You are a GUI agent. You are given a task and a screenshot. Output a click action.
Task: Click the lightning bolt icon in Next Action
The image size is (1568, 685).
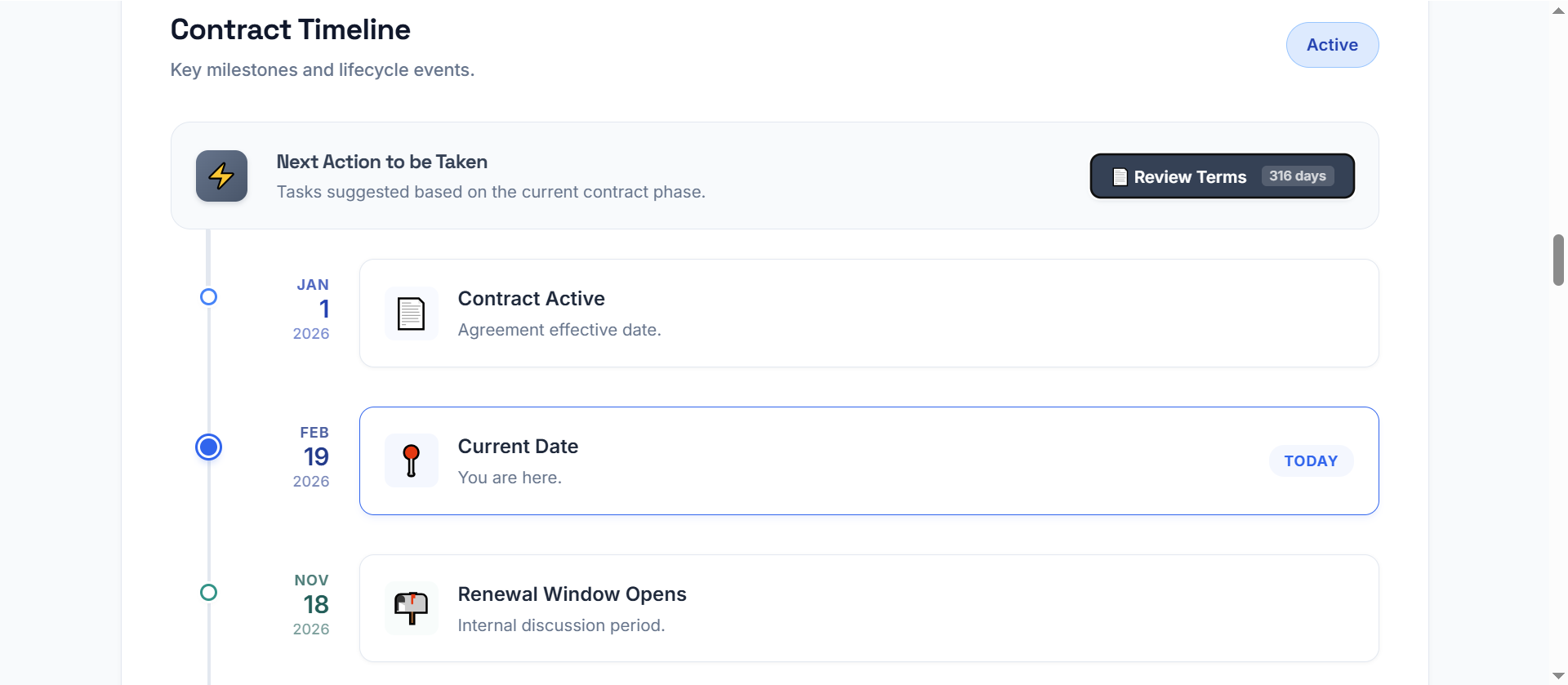click(221, 176)
